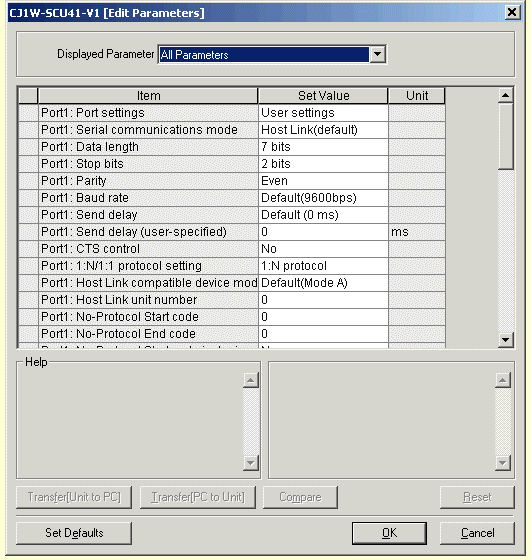
Task: Click the right help pane scroll down arrow
Action: tap(503, 463)
